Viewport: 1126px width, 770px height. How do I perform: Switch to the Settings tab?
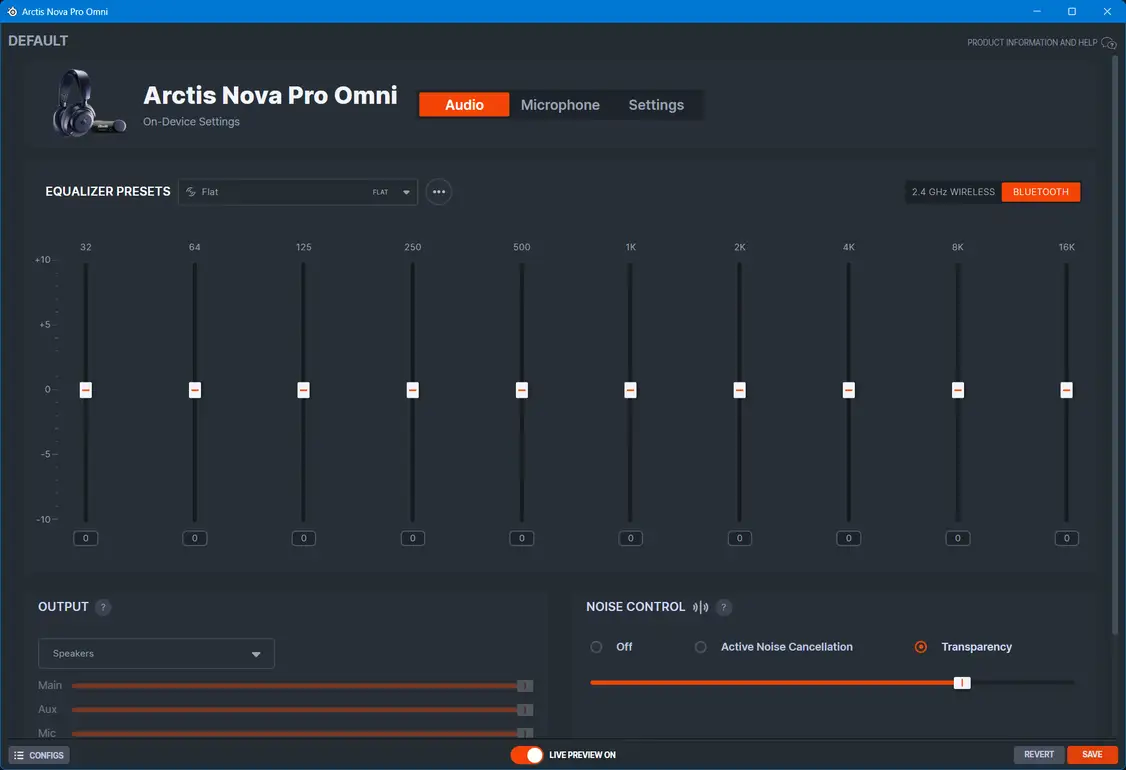point(656,105)
